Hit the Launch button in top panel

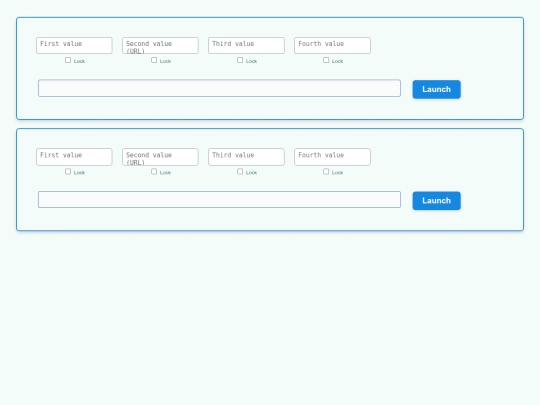[x=436, y=90]
